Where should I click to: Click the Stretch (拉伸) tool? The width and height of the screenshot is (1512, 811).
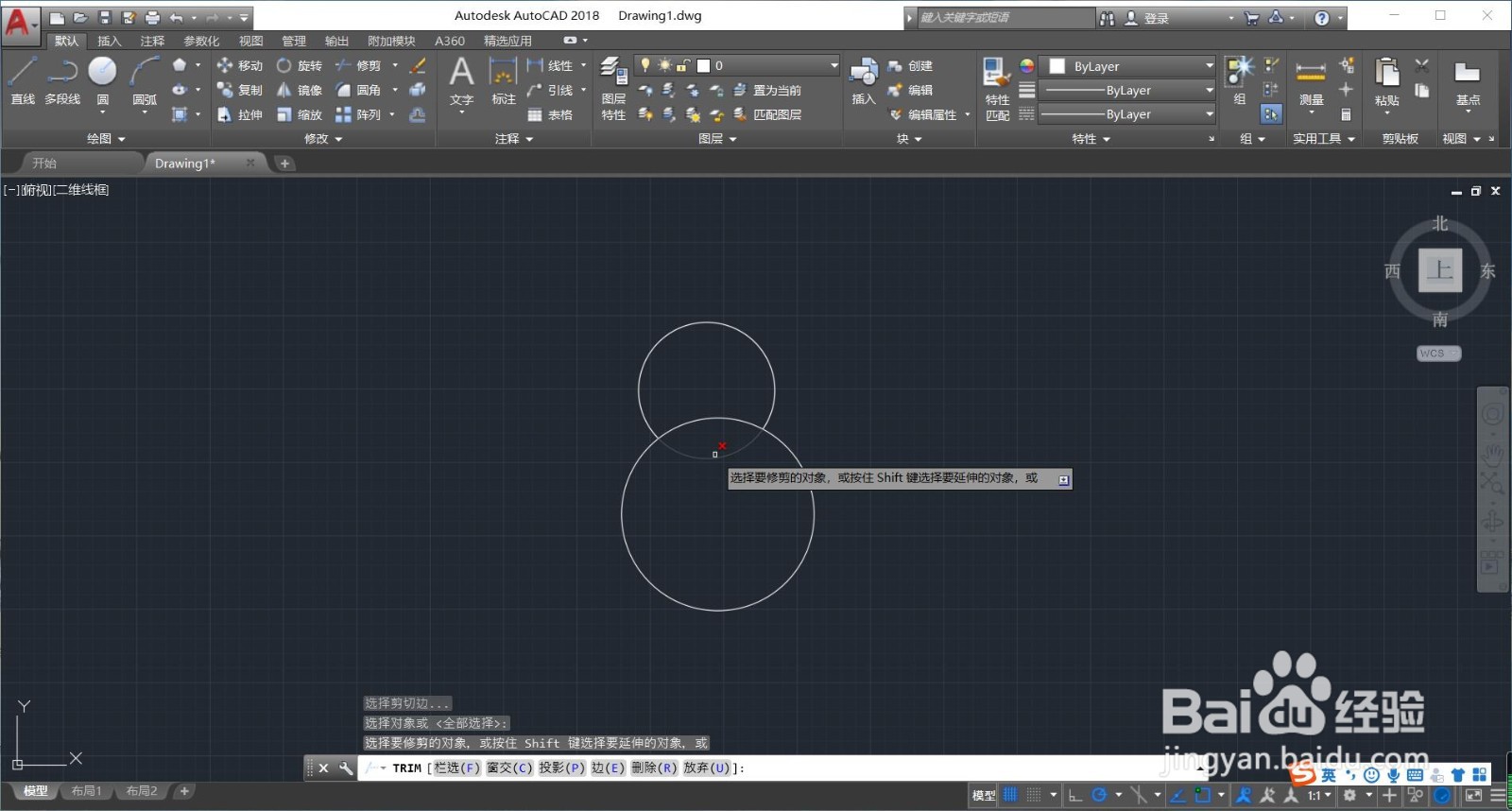coord(239,114)
